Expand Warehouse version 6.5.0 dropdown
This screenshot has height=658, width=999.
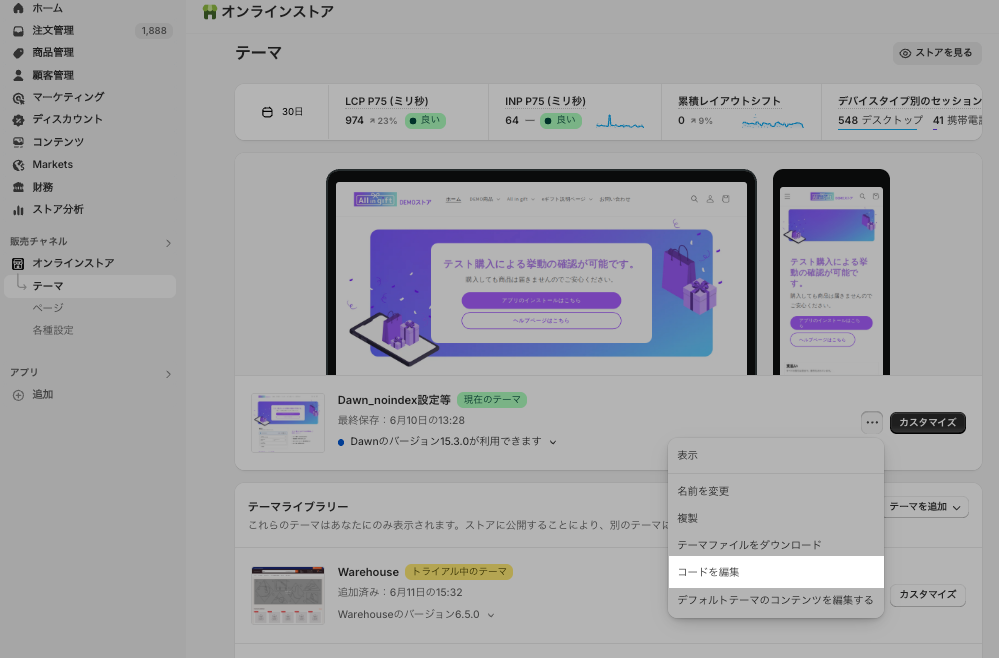pos(491,615)
